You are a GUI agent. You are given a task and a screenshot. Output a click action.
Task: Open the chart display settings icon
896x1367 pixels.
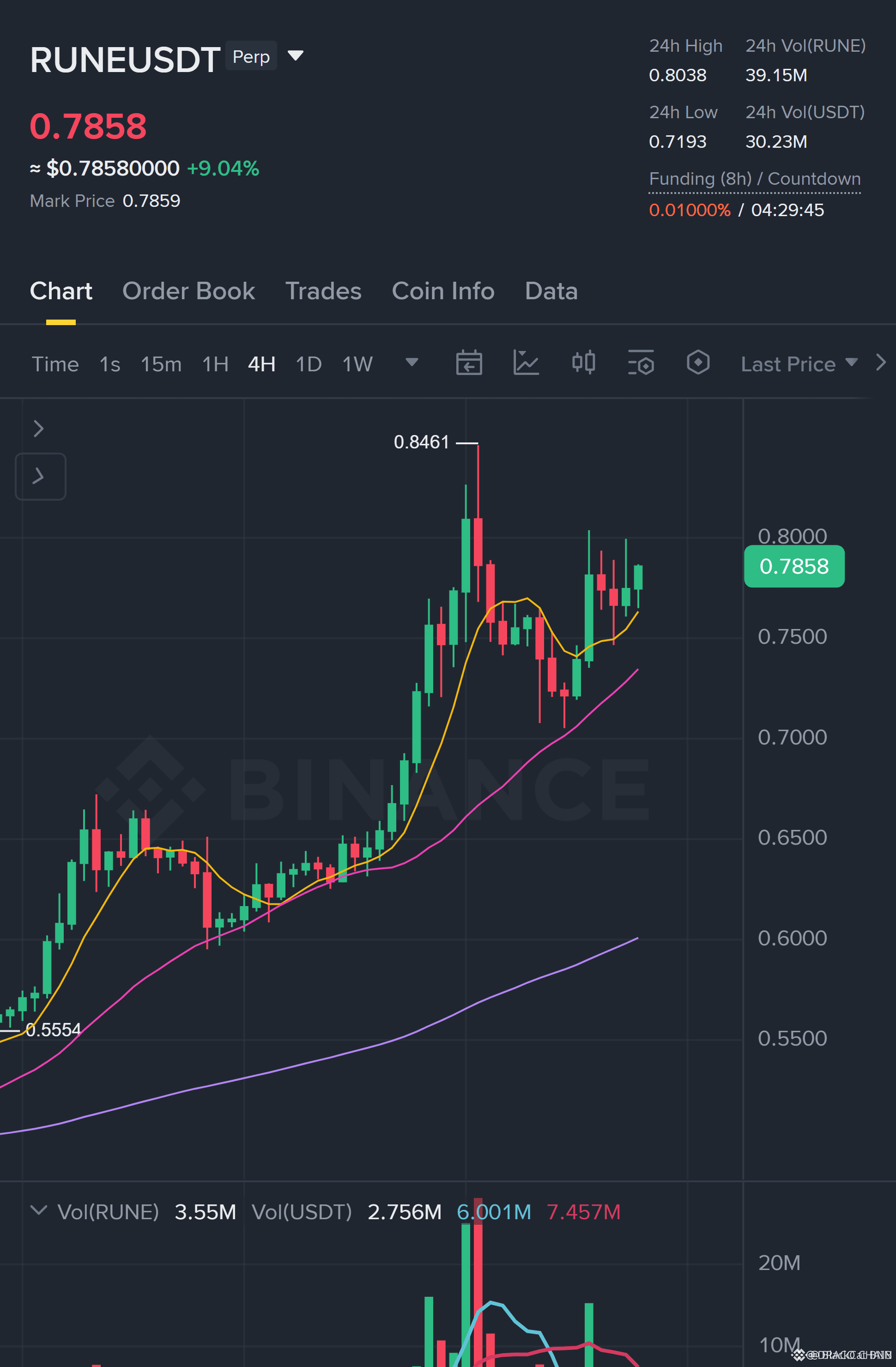[x=641, y=363]
